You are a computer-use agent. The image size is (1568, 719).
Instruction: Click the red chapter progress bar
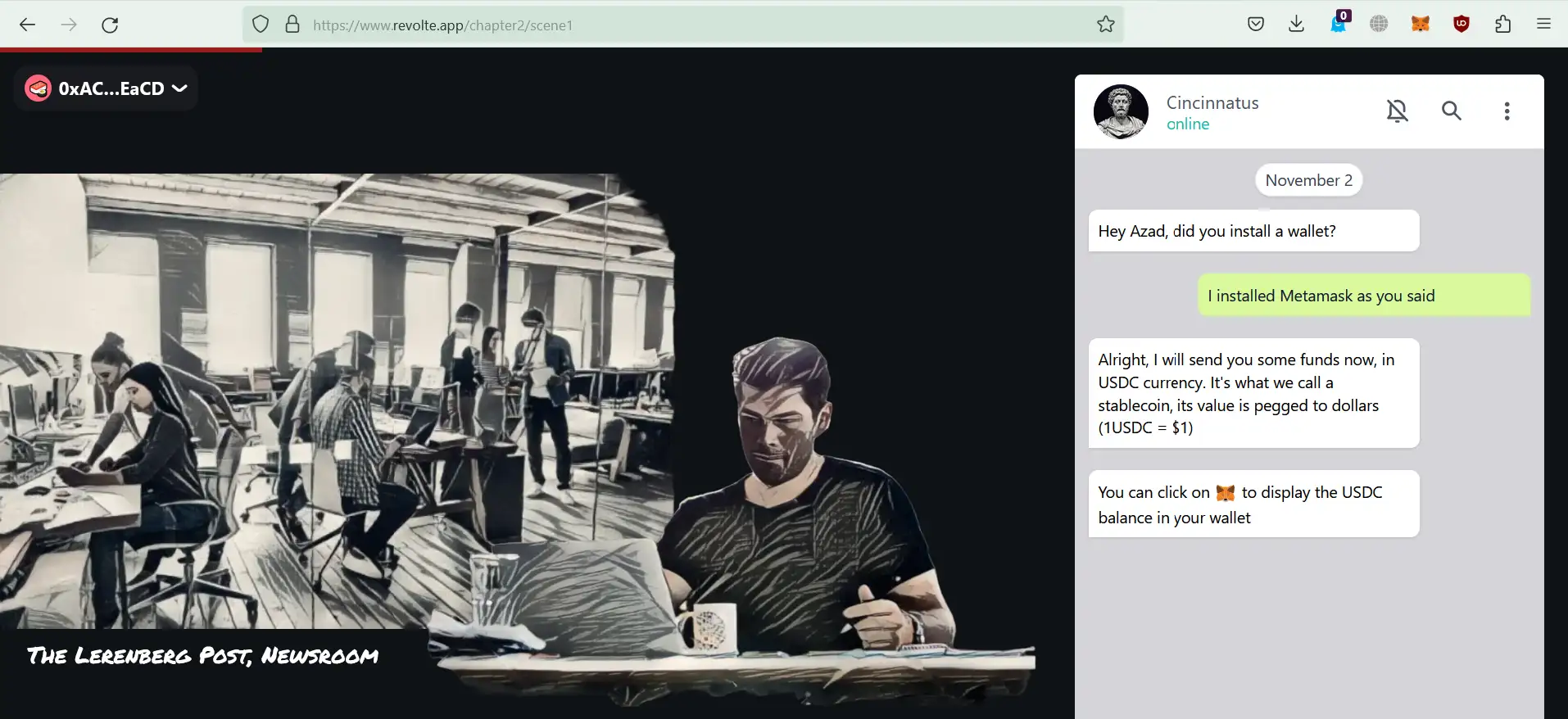coord(131,50)
